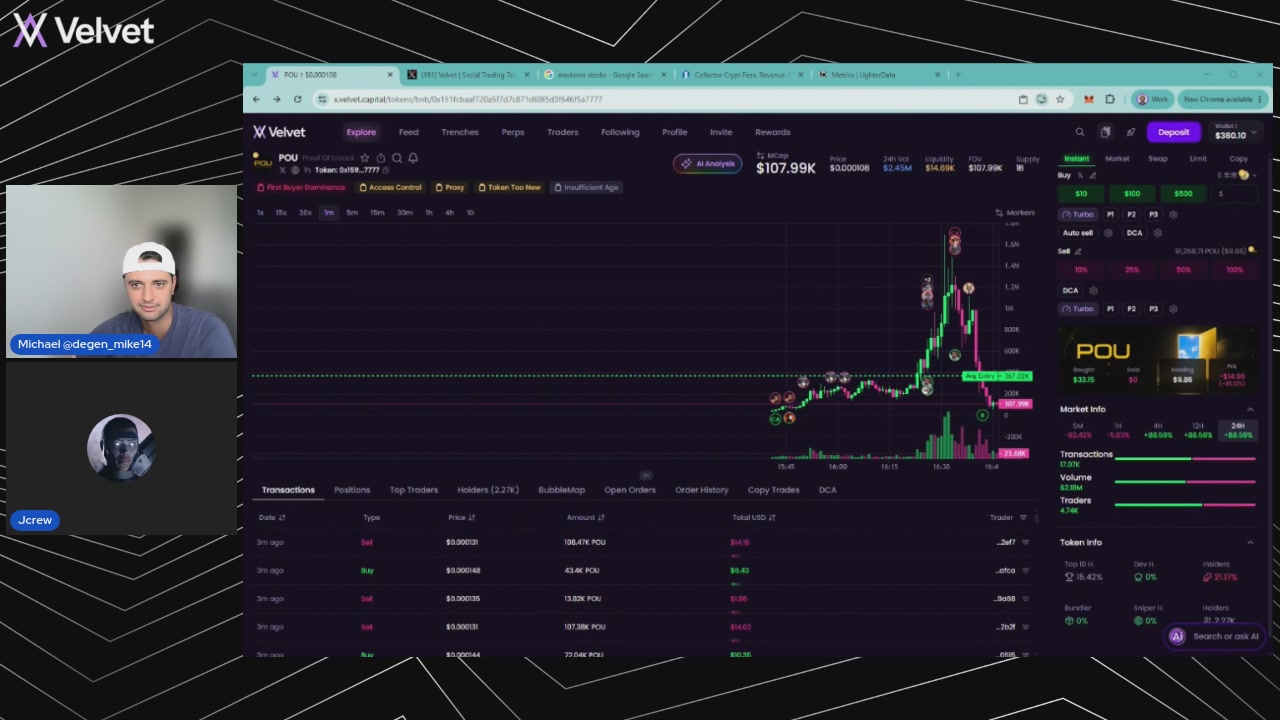Switch to the Holders (2.27K) tab
This screenshot has height=720, width=1280.
[488, 490]
